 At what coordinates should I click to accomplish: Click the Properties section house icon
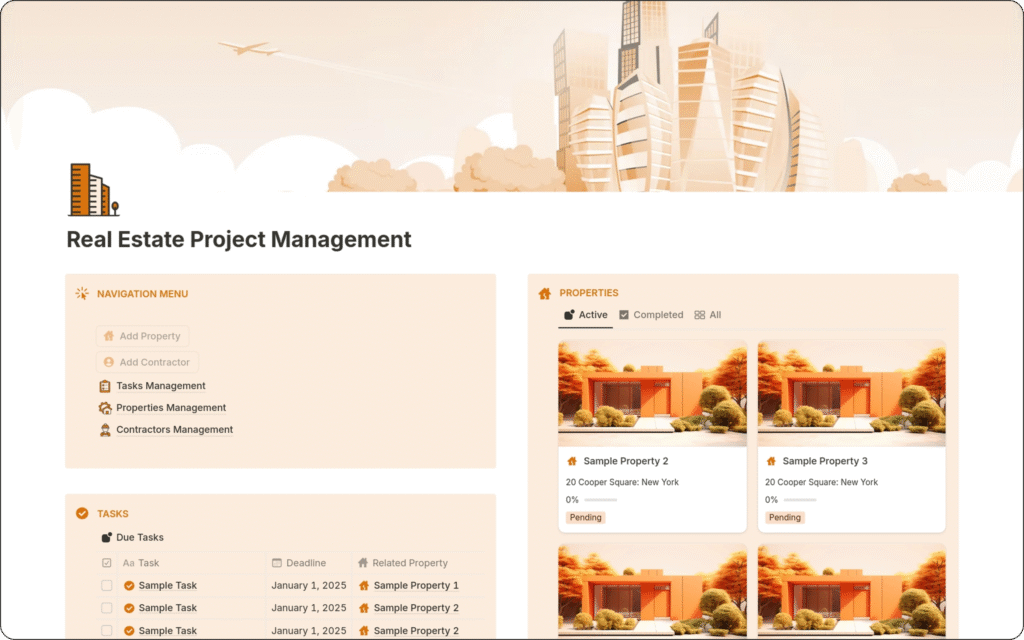[545, 293]
